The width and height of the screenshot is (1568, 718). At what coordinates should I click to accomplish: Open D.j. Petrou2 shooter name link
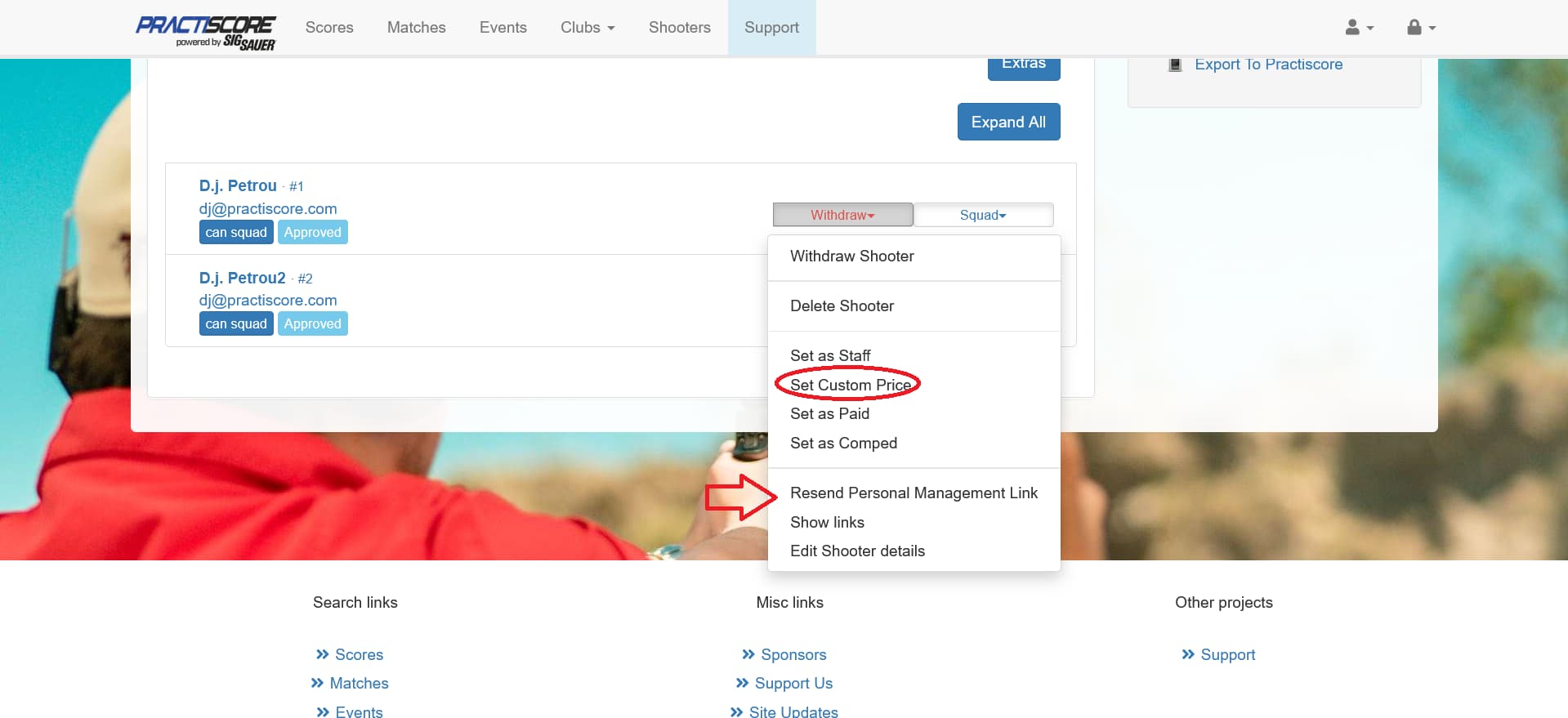(243, 278)
